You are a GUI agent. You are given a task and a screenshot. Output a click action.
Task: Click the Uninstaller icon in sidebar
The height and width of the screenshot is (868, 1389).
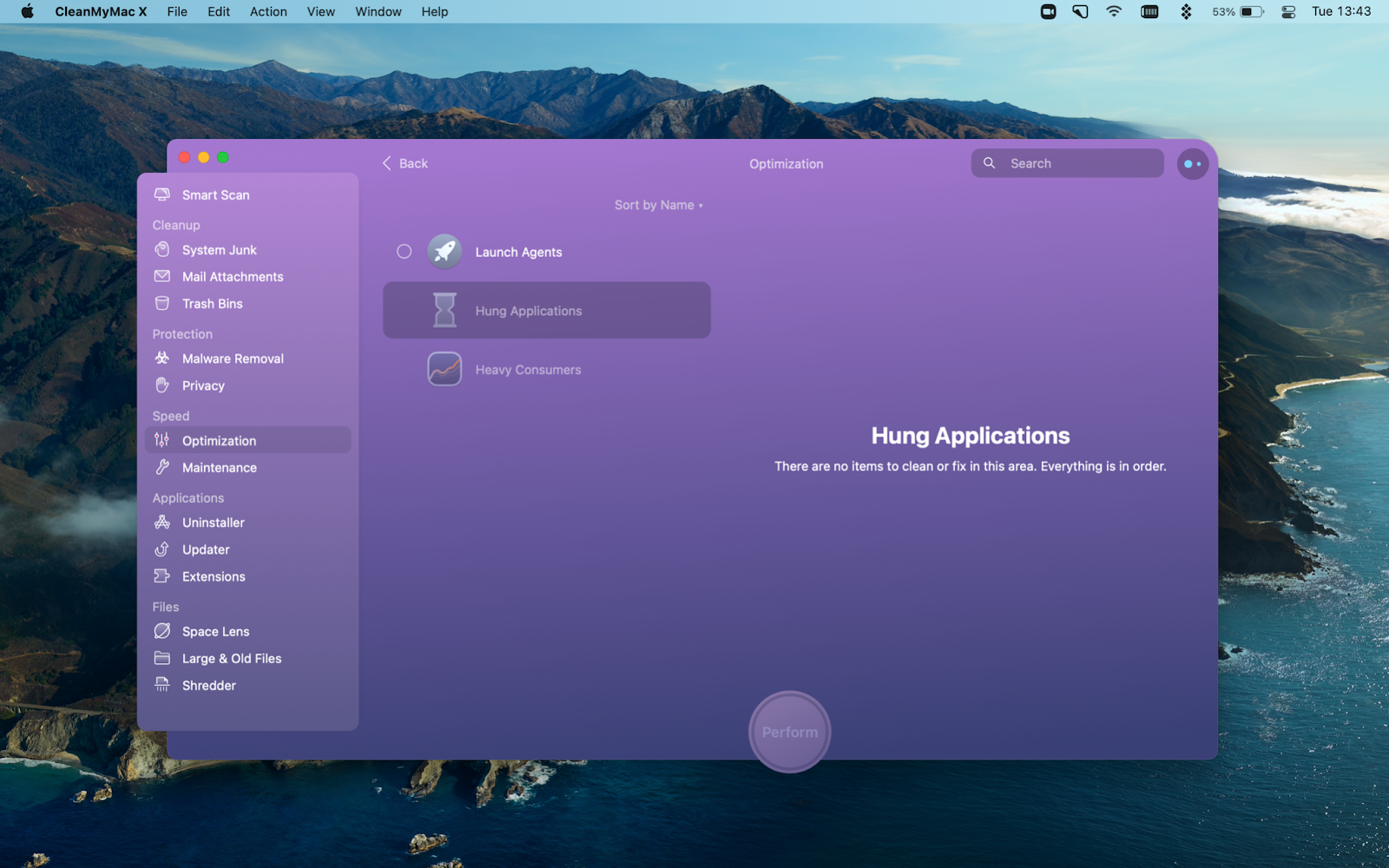(x=162, y=522)
